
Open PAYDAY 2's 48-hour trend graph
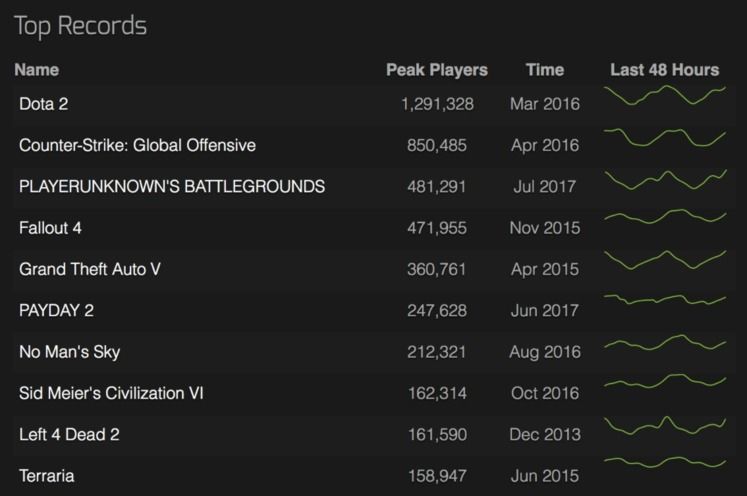coord(665,299)
